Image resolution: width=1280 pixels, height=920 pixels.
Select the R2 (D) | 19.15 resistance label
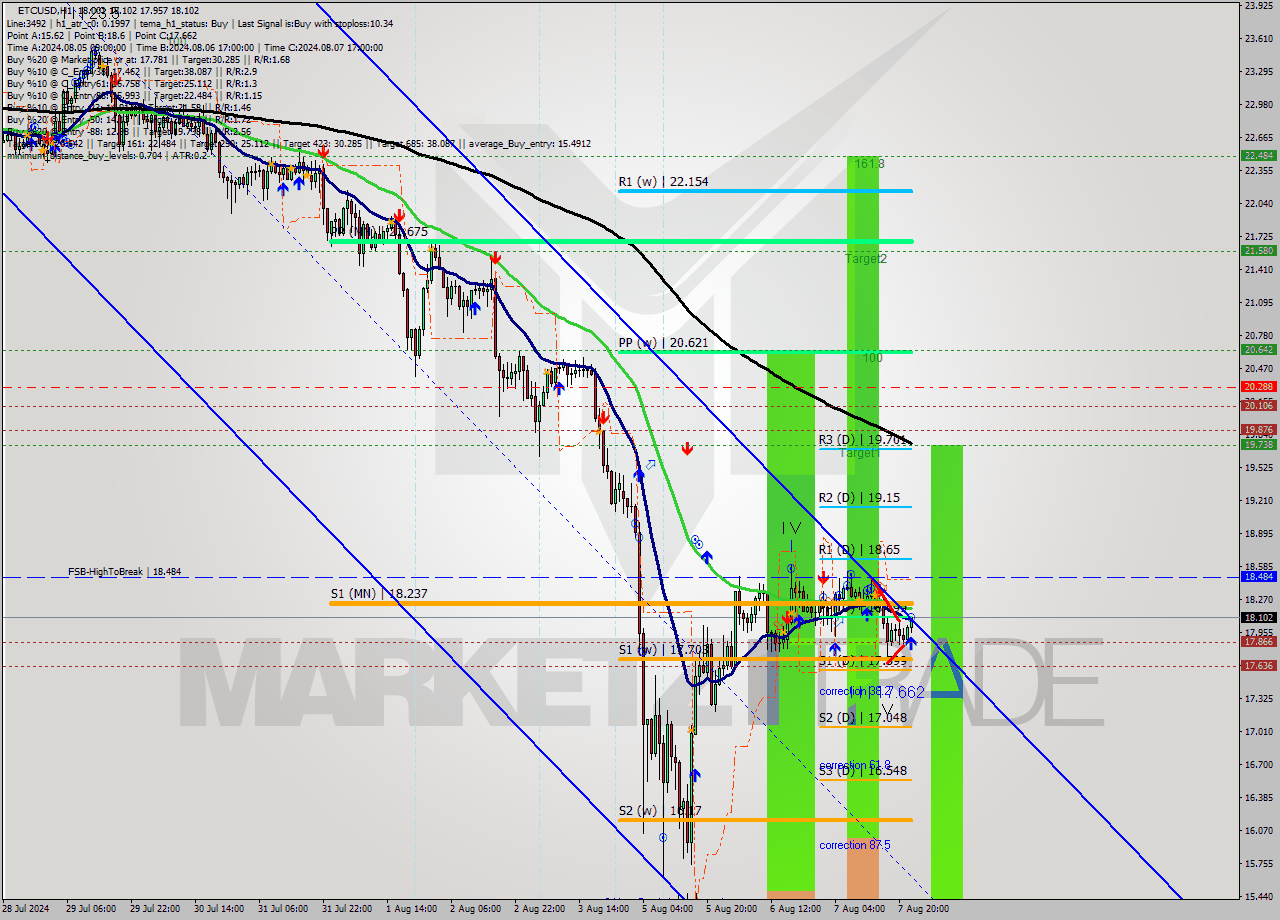coord(858,497)
